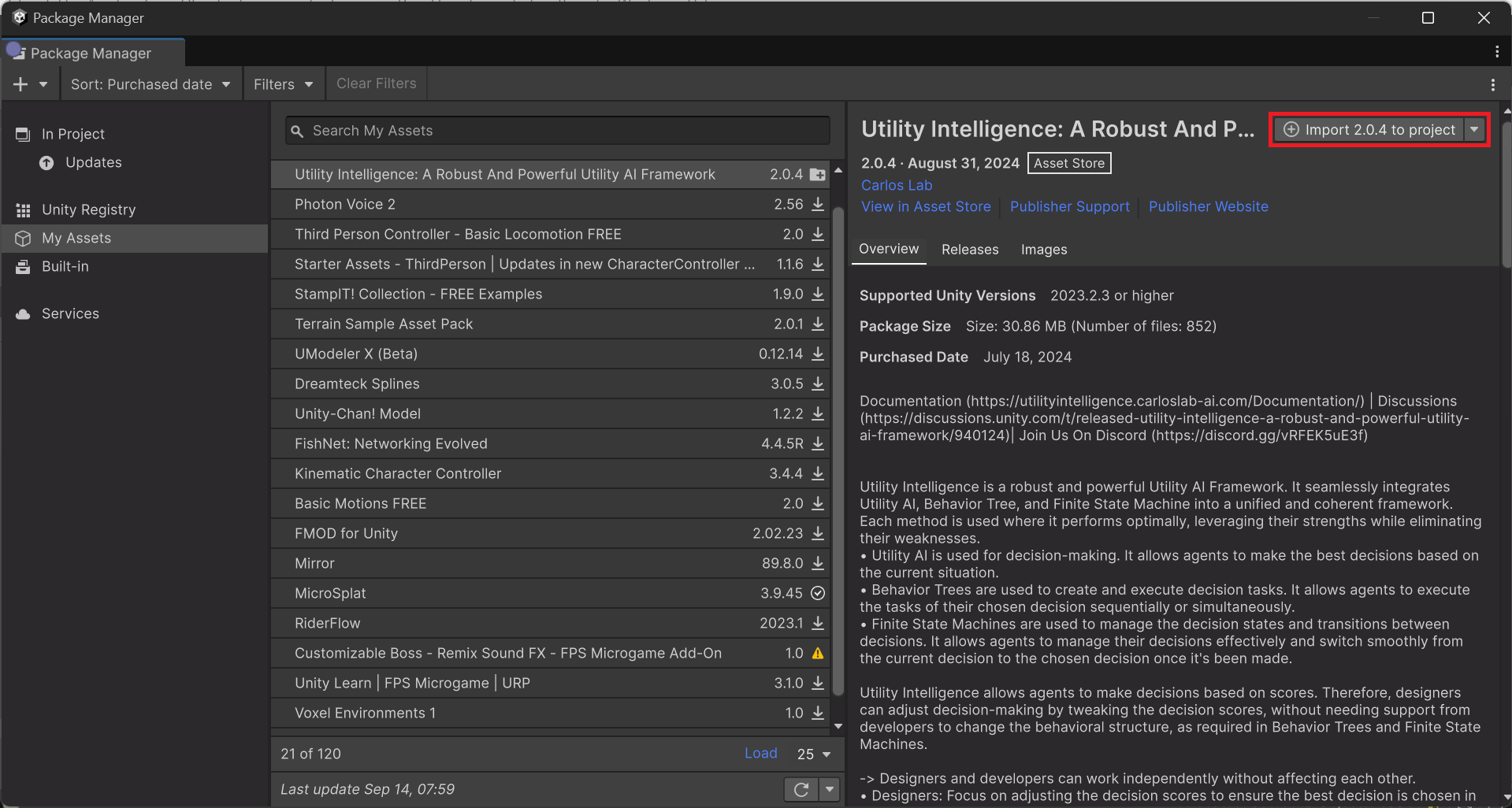Viewport: 1512px width, 808px height.
Task: Click the details pane vertical scrollbar
Action: tap(1506, 193)
